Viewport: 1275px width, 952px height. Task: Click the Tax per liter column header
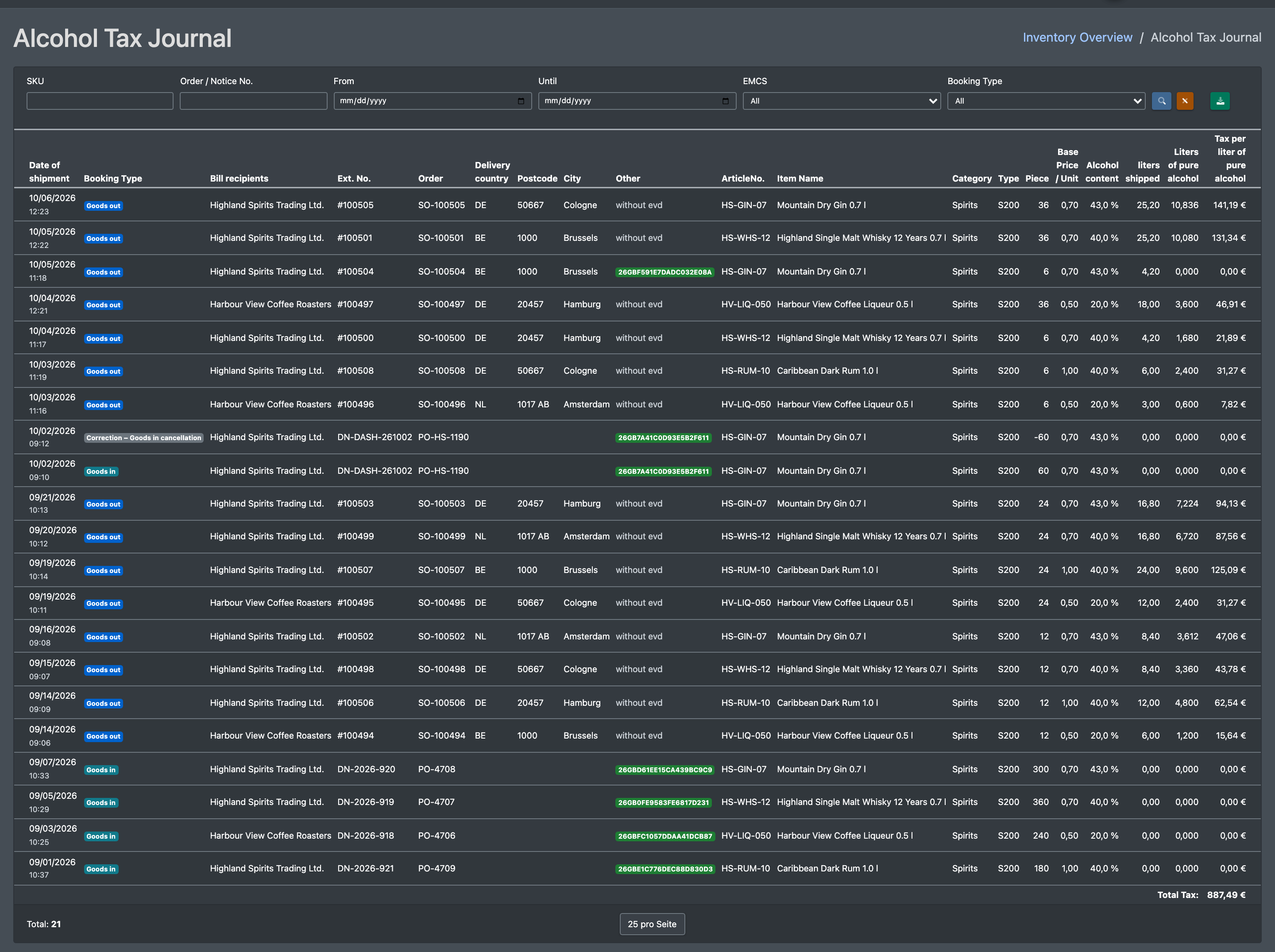tap(1229, 159)
